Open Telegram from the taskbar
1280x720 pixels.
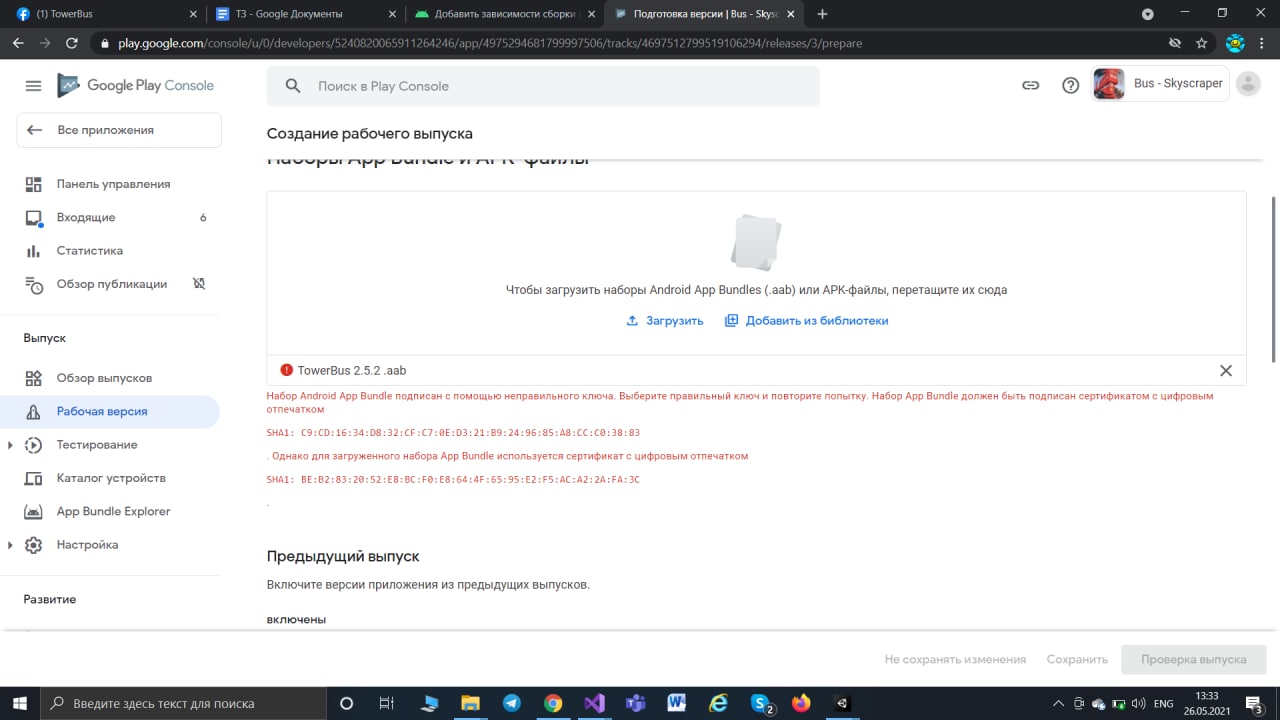click(511, 703)
